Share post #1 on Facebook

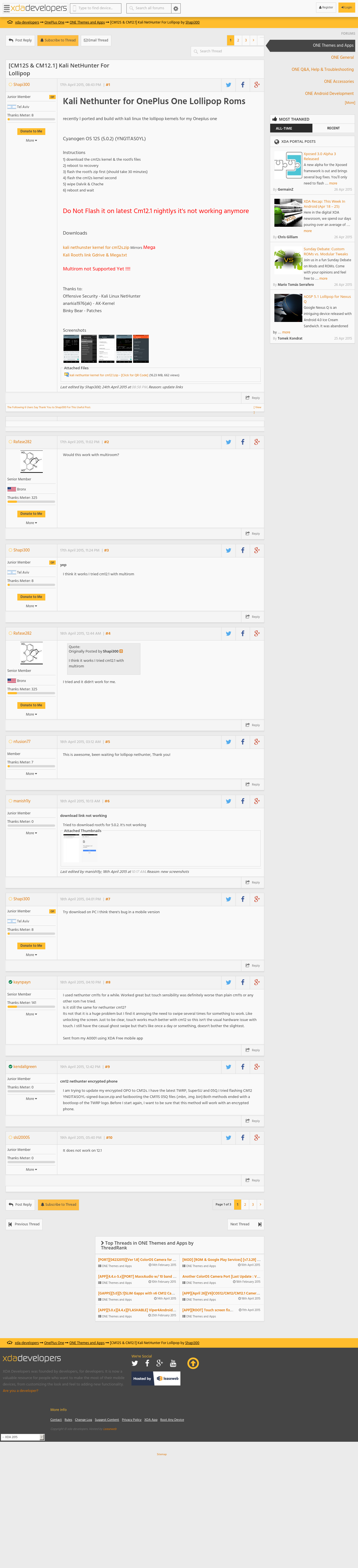pos(242,85)
